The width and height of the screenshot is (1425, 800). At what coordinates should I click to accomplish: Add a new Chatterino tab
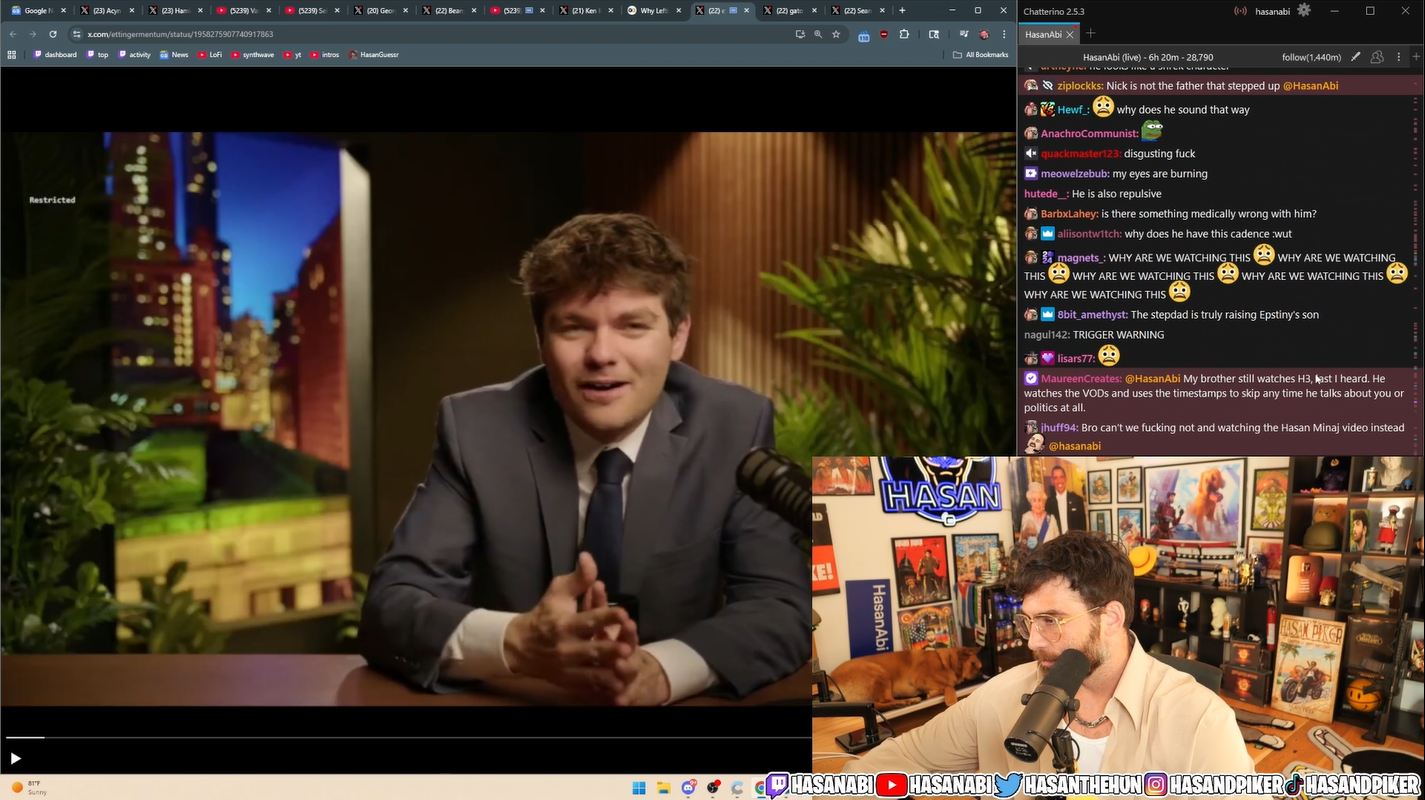[1091, 33]
